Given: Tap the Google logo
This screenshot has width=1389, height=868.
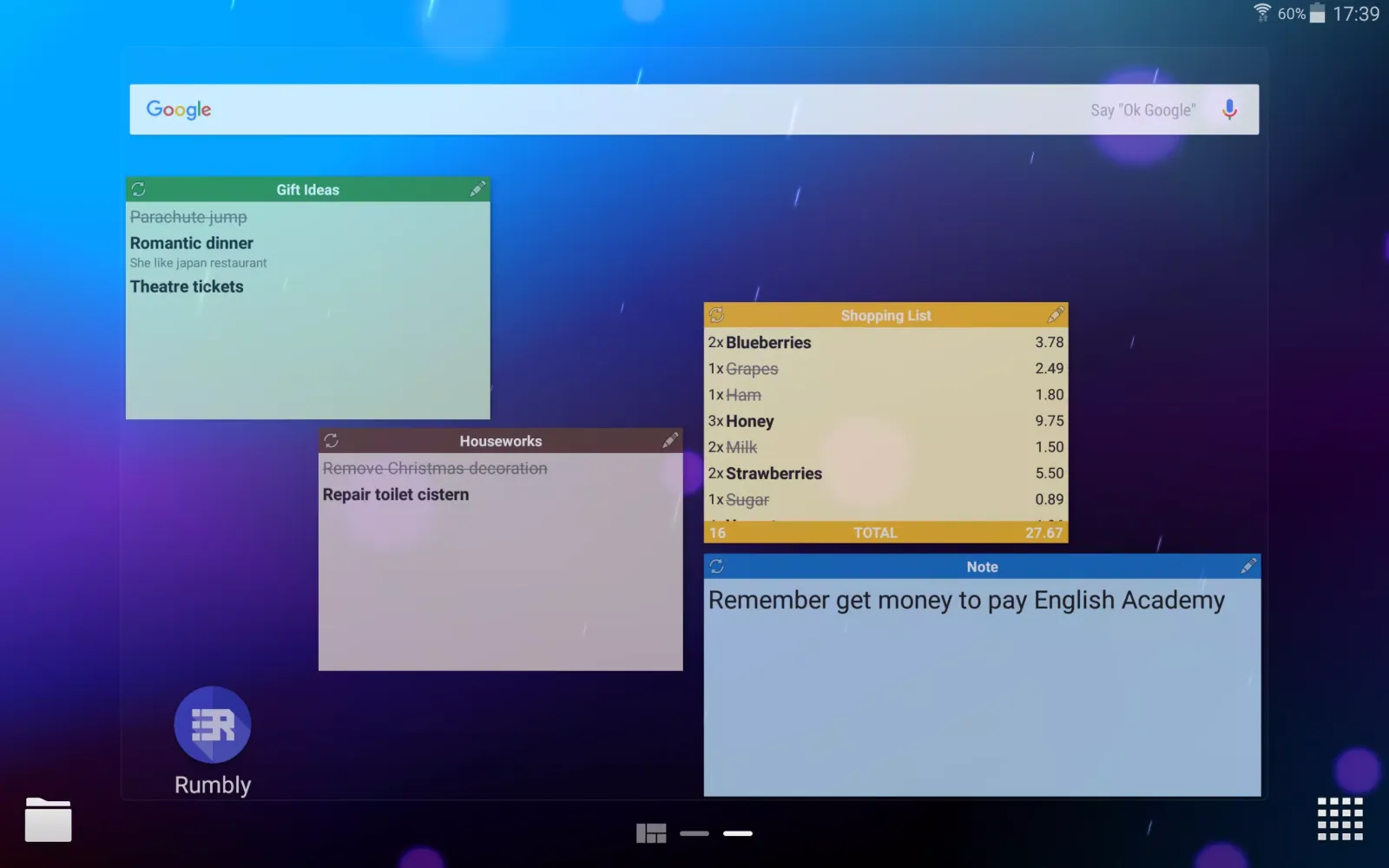Looking at the screenshot, I should point(178,109).
